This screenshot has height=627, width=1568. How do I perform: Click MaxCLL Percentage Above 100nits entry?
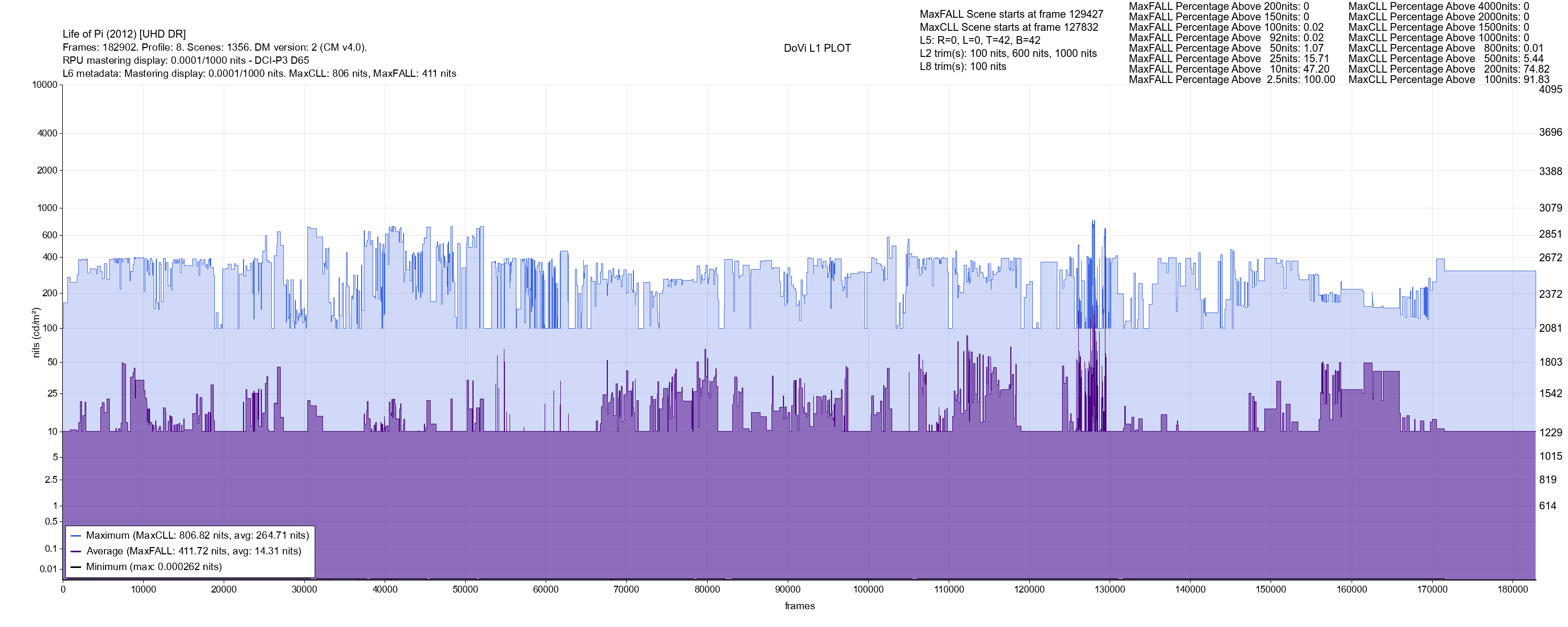(x=1449, y=80)
